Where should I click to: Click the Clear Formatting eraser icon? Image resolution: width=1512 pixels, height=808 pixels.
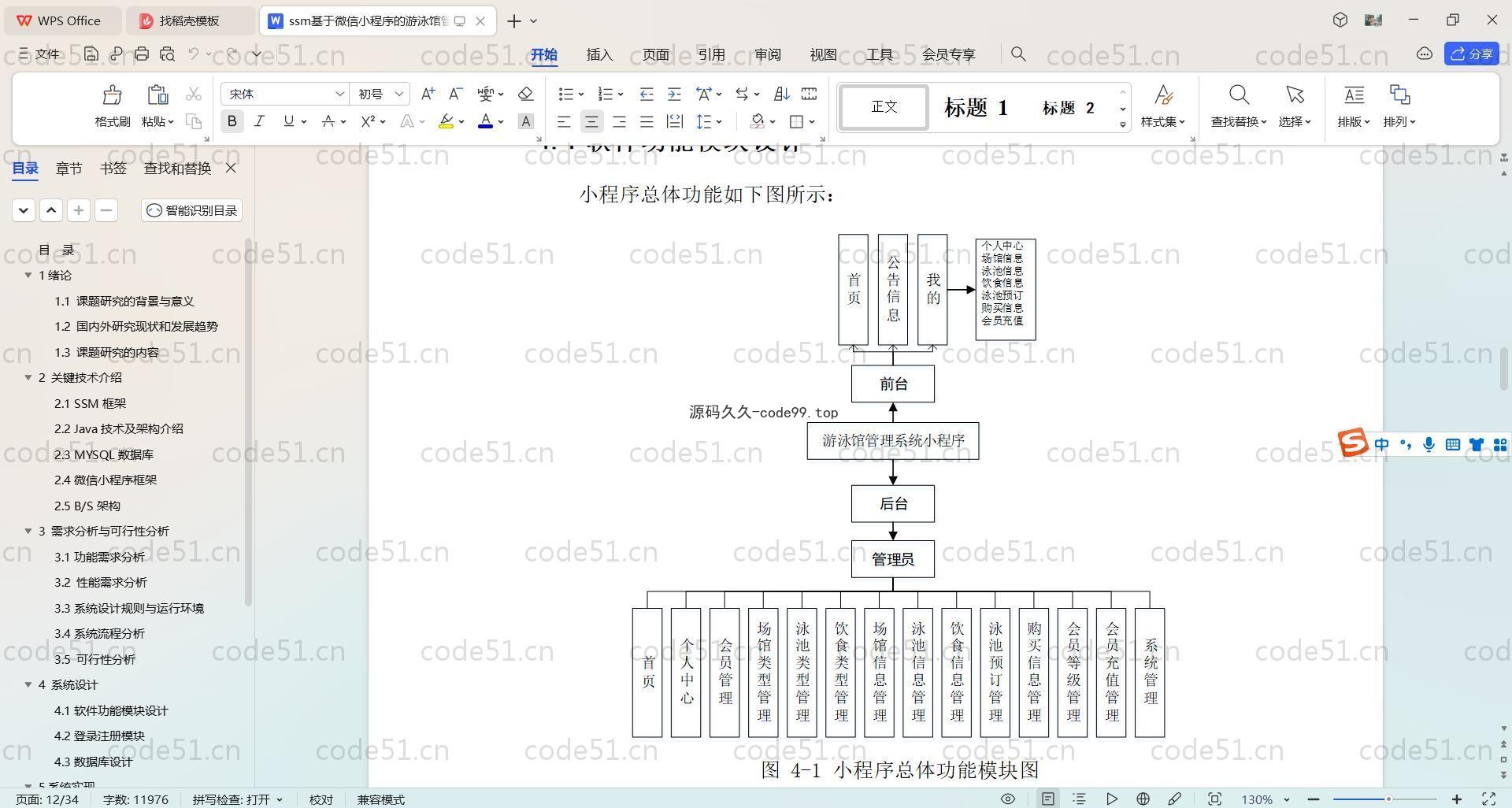525,94
